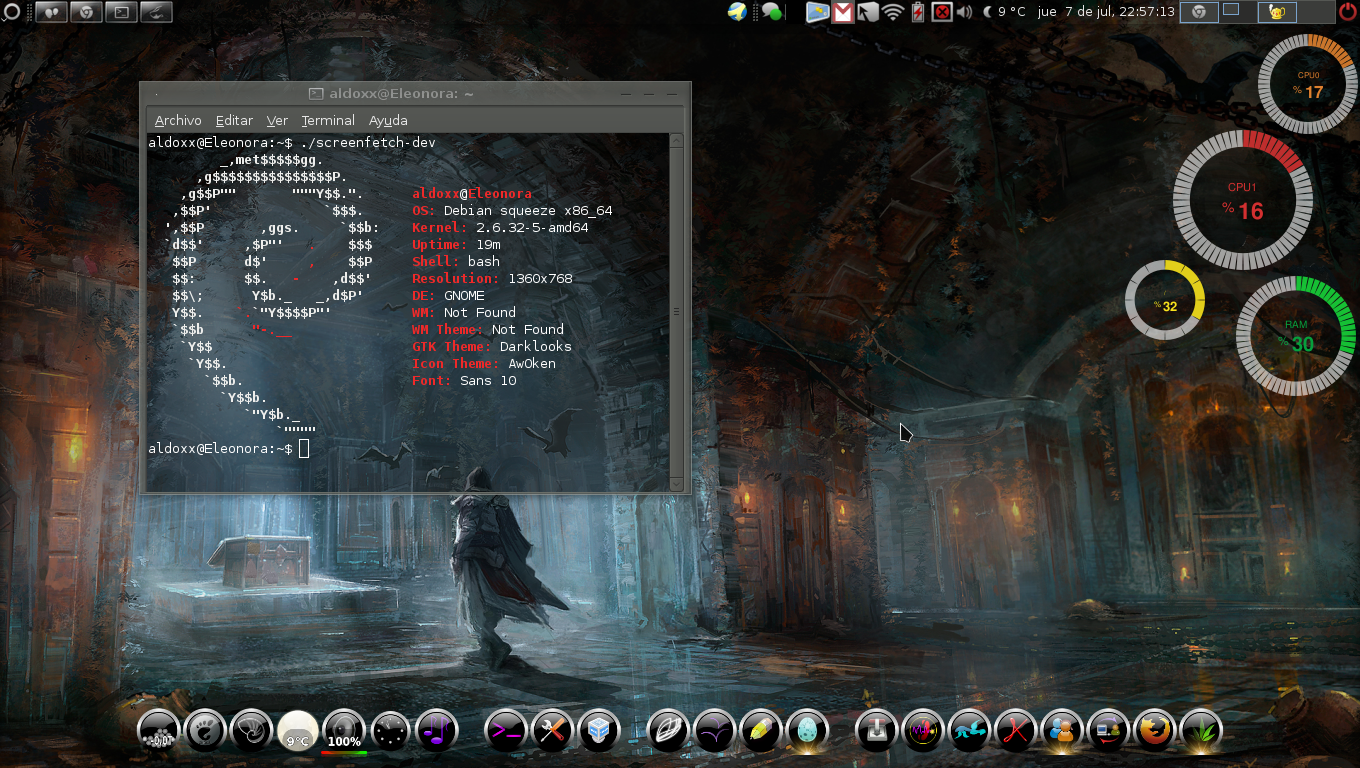The image size is (1360, 768).
Task: Click the red X tray icon
Action: click(941, 12)
